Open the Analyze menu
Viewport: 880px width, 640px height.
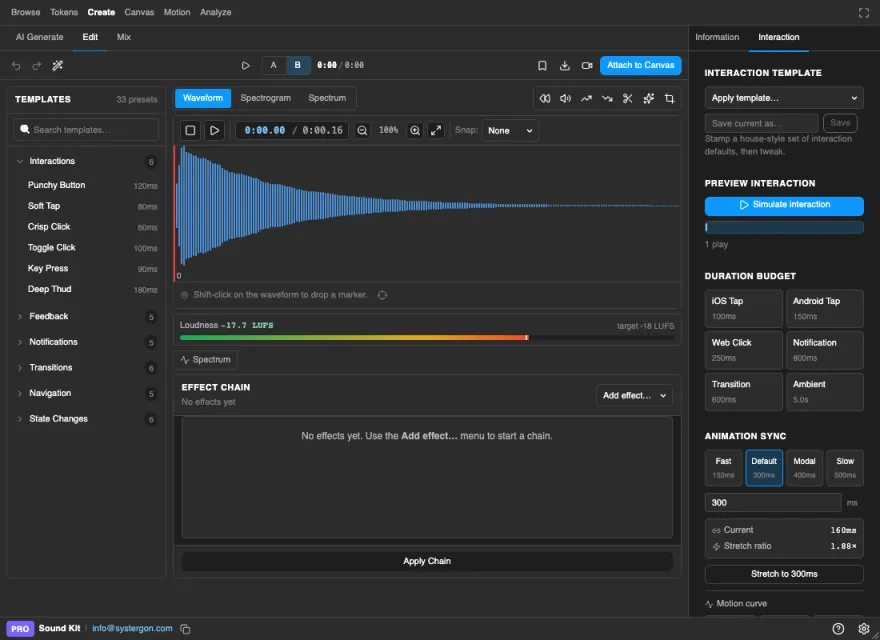216,12
